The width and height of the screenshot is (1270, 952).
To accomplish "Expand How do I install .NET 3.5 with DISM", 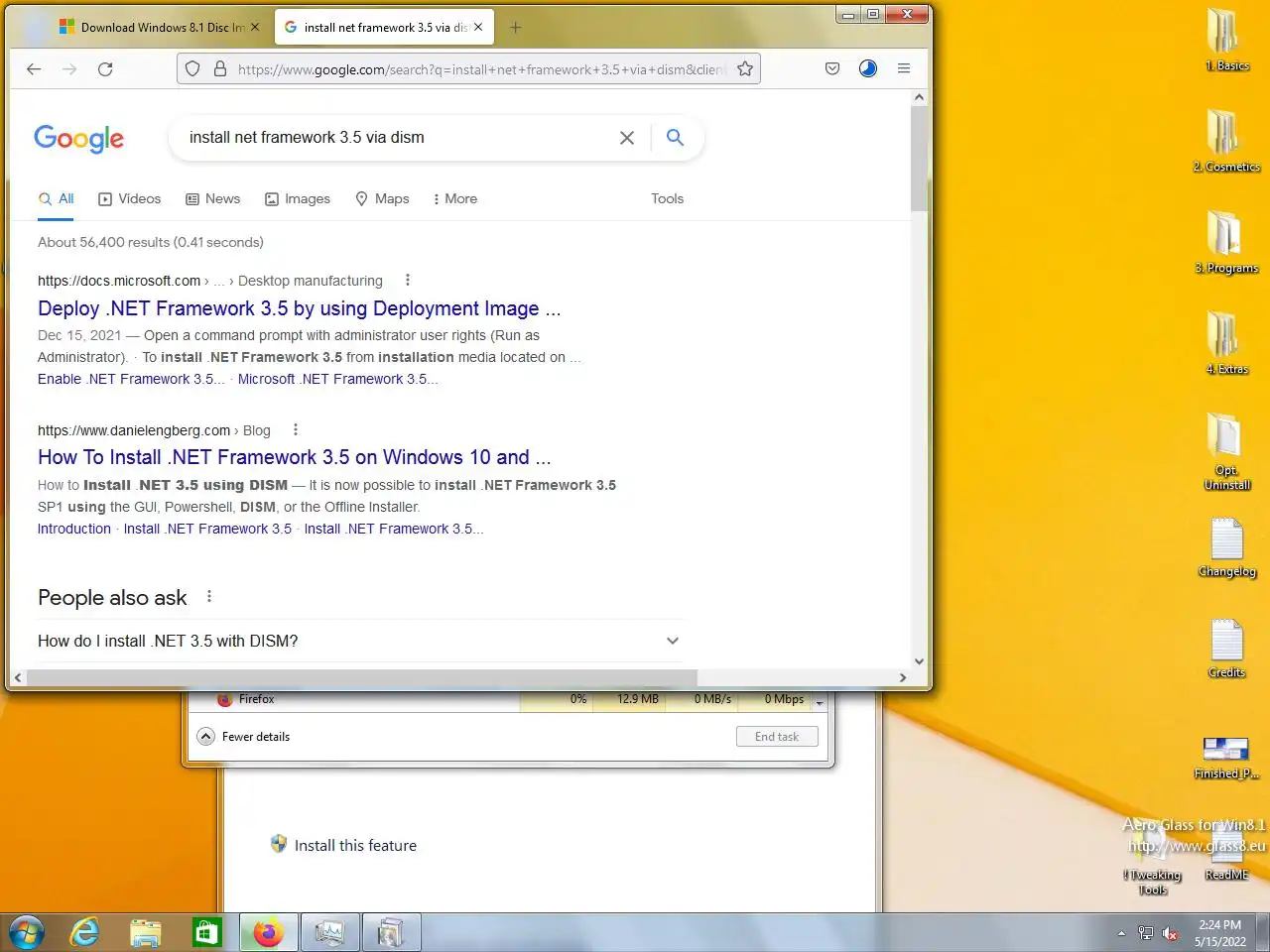I will (x=359, y=641).
